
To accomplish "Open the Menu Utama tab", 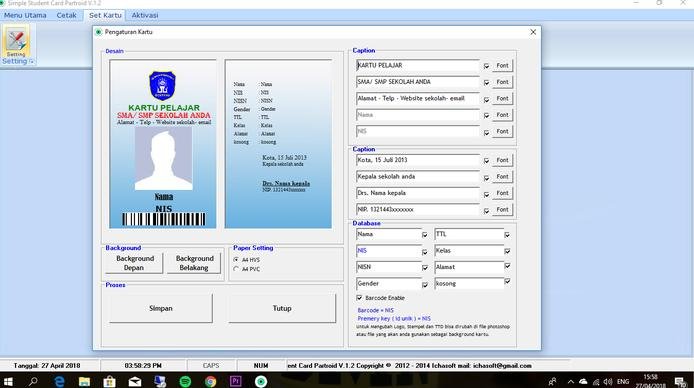I will pyautogui.click(x=25, y=15).
